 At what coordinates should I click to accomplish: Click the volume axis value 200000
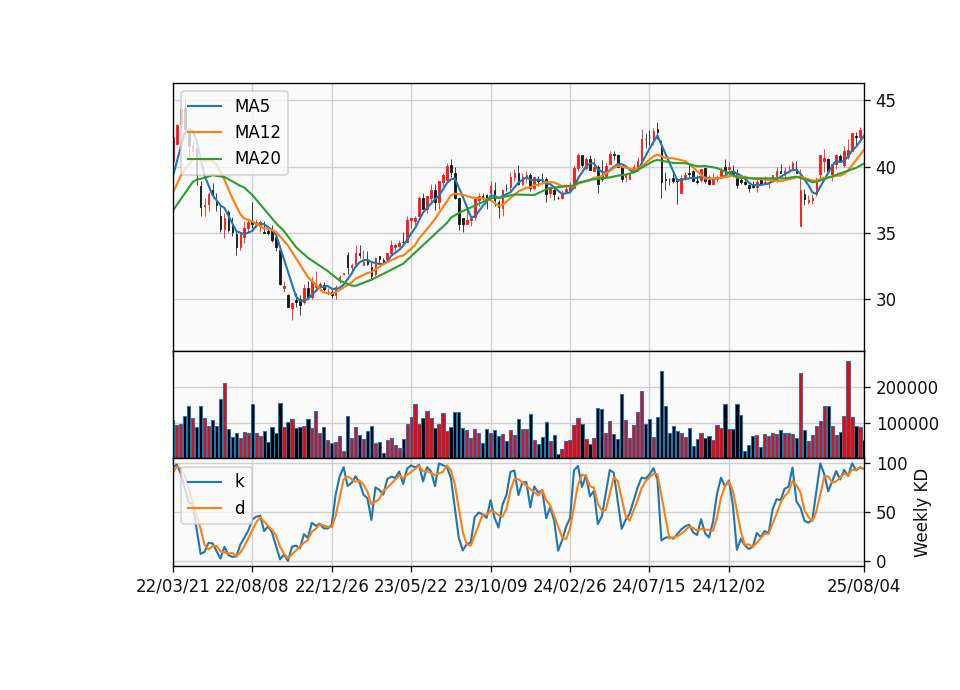coord(907,388)
